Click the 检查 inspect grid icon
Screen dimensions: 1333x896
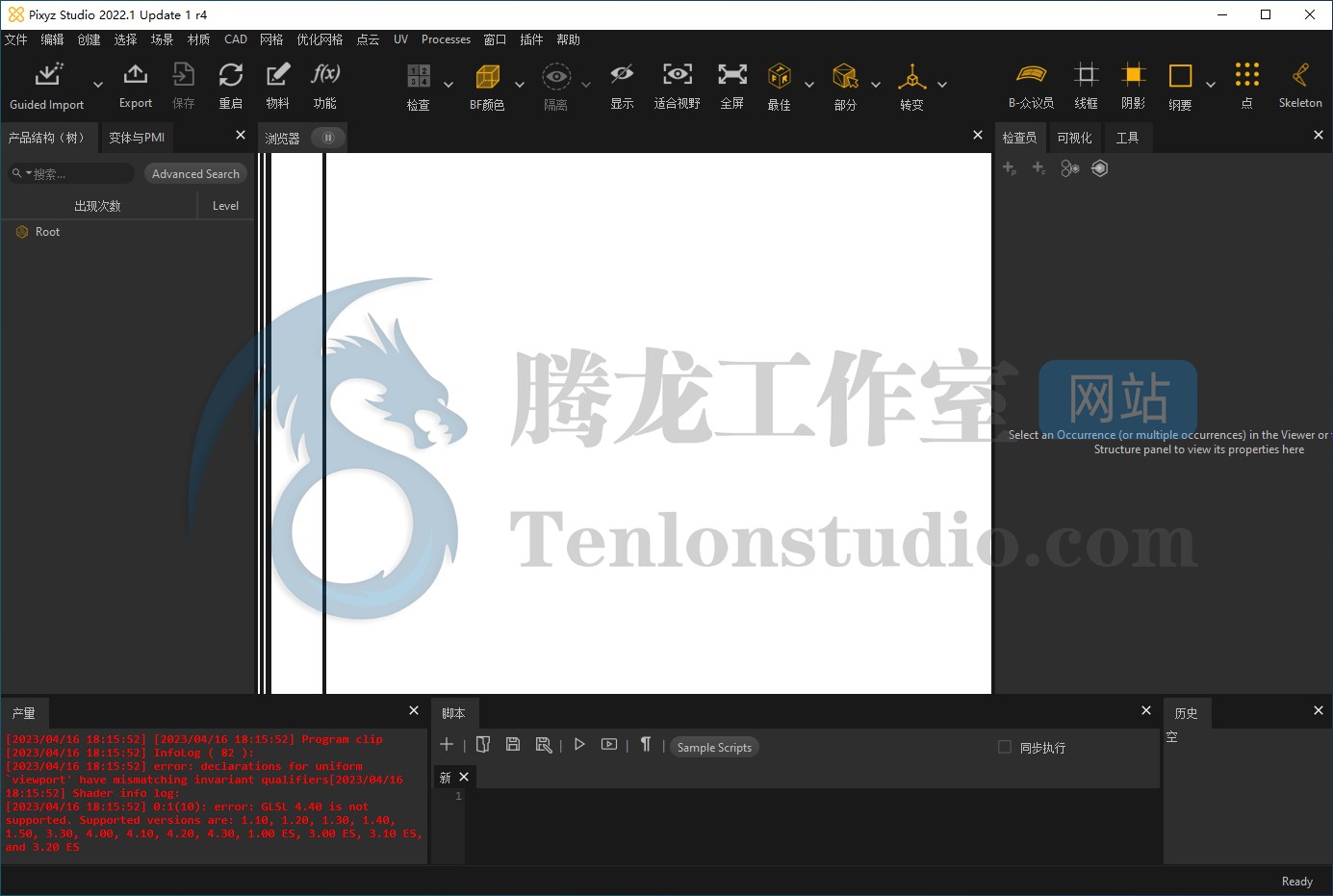pos(419,76)
